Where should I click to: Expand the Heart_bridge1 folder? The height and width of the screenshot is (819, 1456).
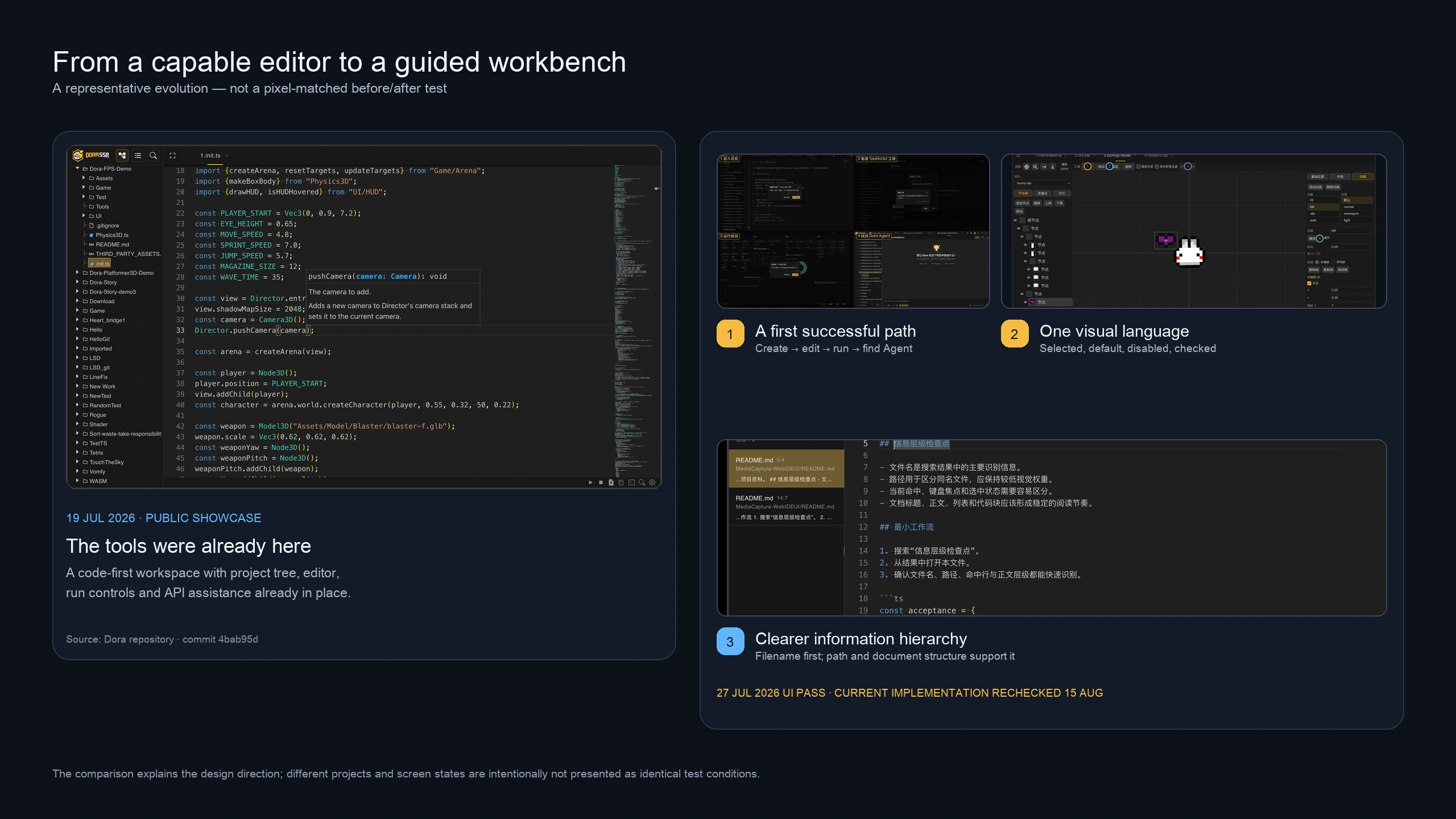pyautogui.click(x=77, y=320)
